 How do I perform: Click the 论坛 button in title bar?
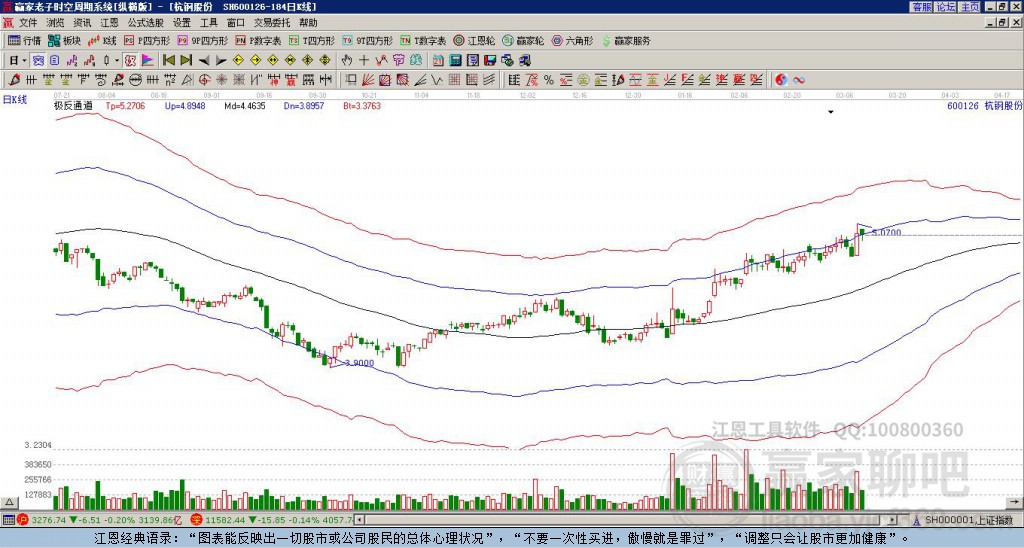click(x=946, y=7)
